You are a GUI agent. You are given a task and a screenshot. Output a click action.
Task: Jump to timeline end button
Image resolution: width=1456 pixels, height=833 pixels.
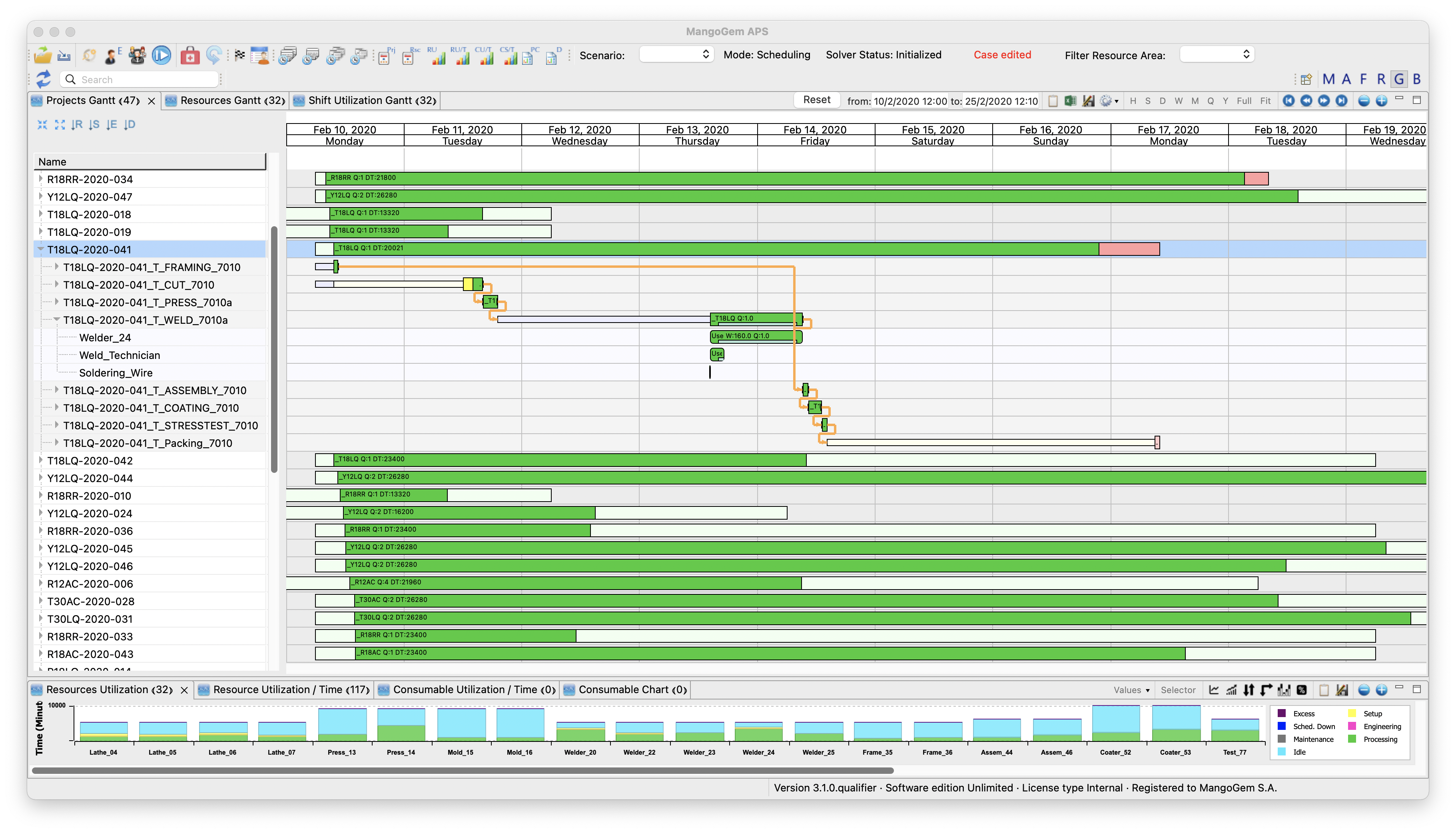click(1342, 101)
